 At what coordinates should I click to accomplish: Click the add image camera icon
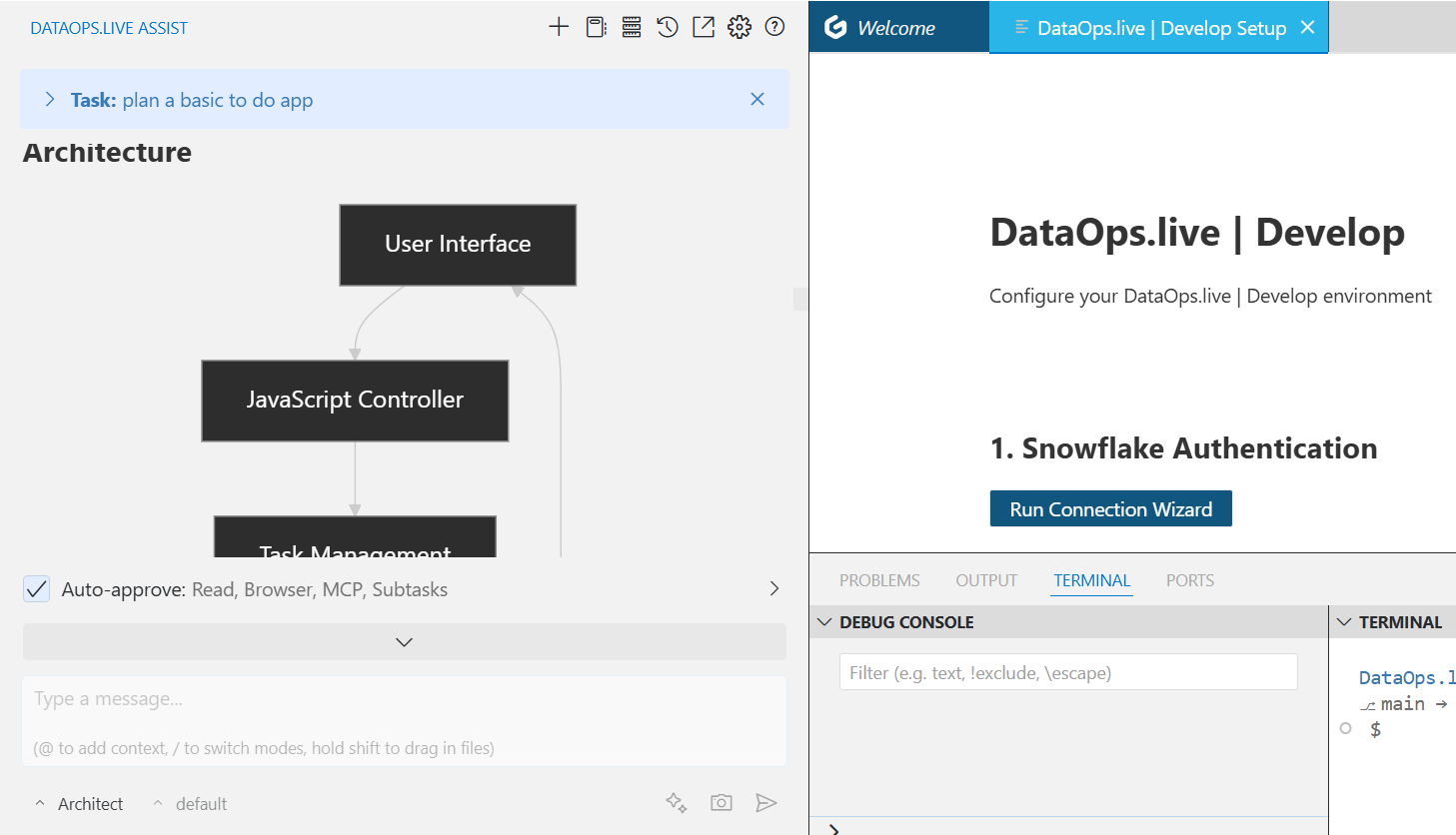pos(722,802)
